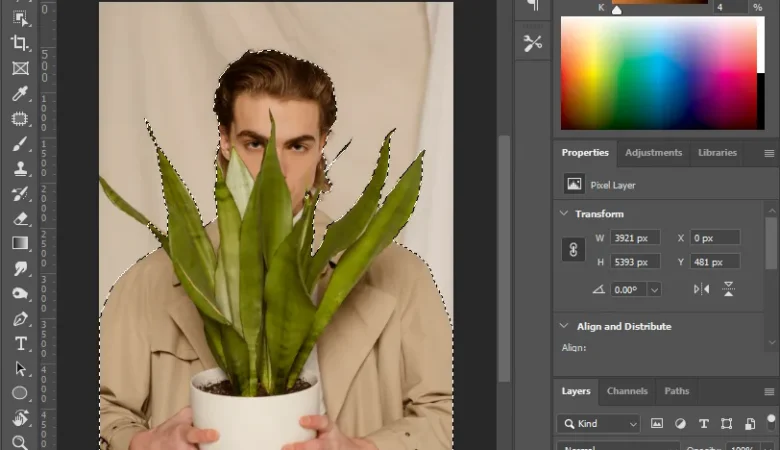Select the Crop tool
Image resolution: width=780 pixels, height=450 pixels.
coord(20,43)
